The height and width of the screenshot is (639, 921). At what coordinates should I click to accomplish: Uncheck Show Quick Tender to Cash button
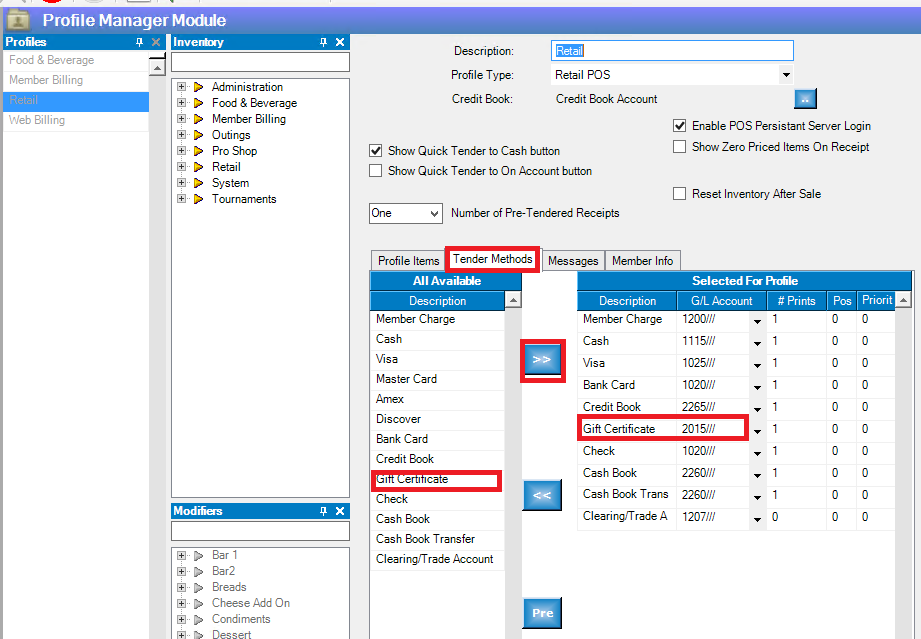pos(376,151)
